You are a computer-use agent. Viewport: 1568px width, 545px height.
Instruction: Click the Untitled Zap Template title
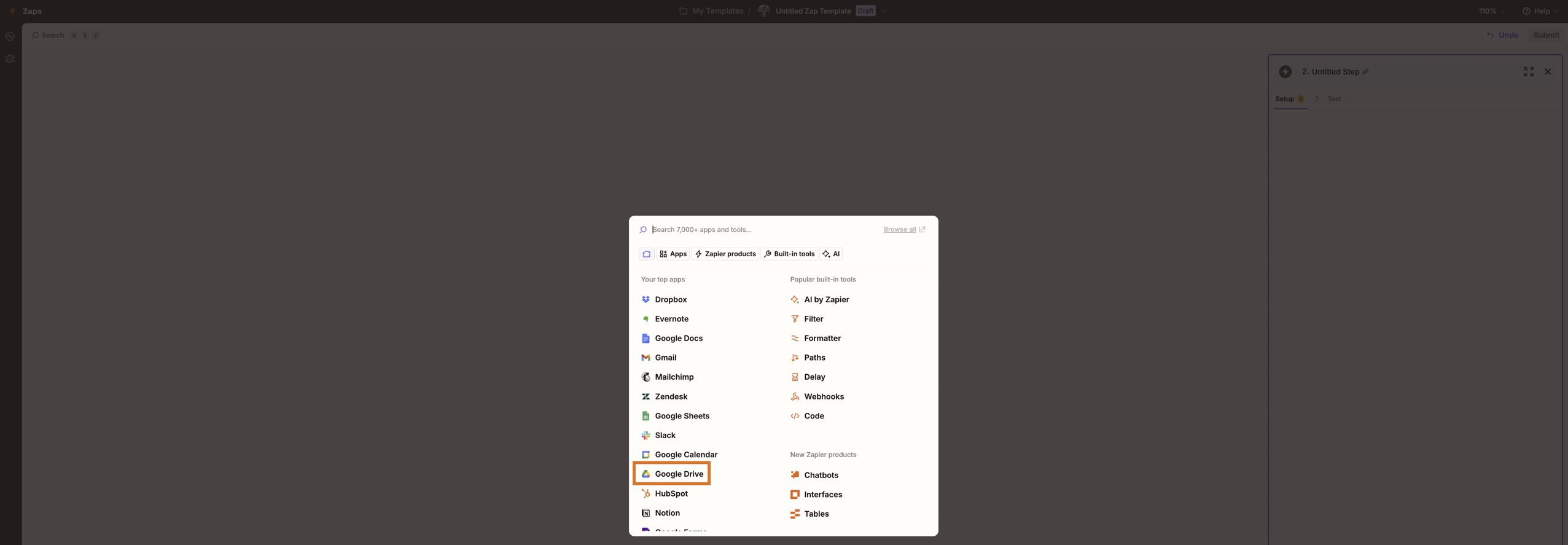click(813, 11)
